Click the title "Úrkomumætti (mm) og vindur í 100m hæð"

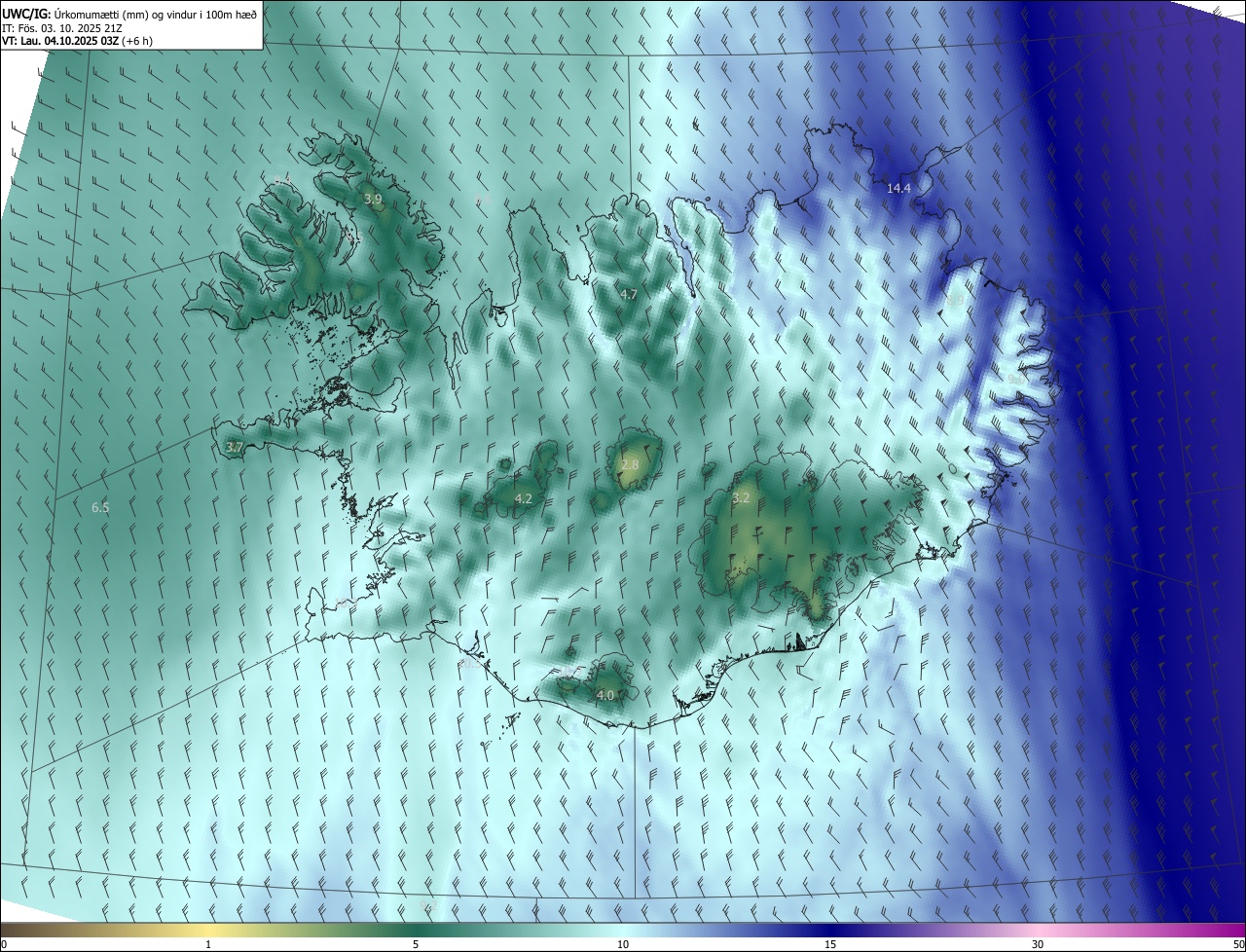coord(156,13)
